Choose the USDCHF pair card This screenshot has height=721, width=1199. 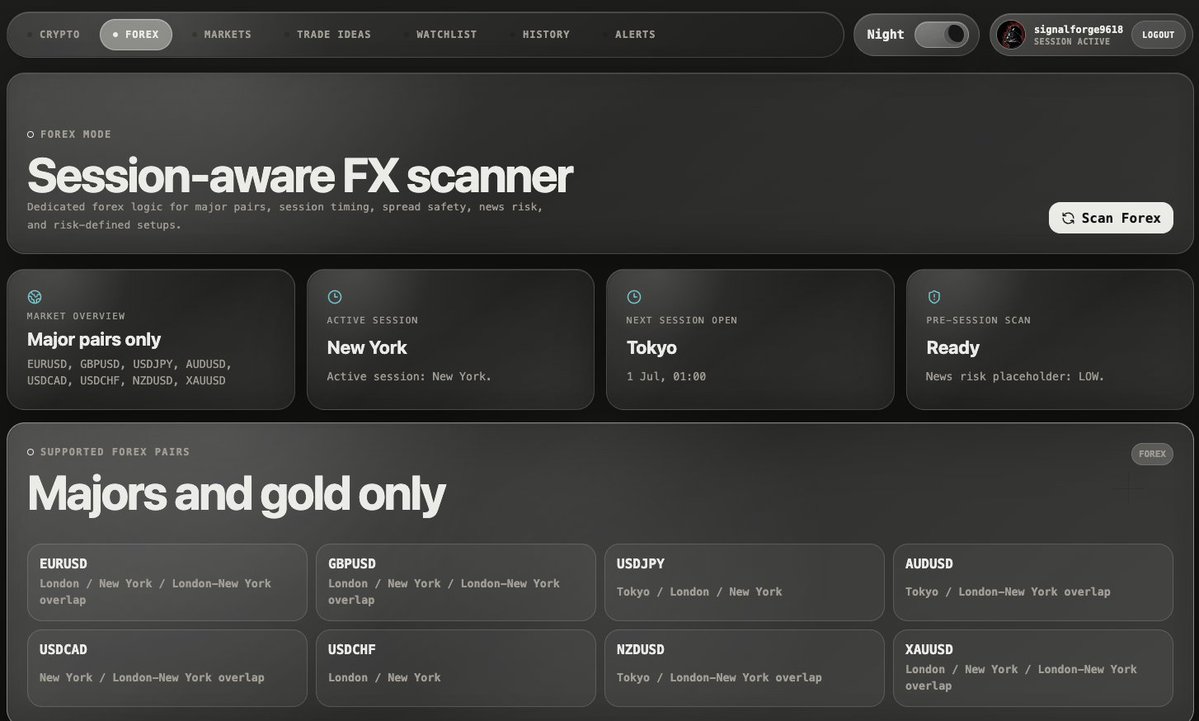pyautogui.click(x=456, y=667)
